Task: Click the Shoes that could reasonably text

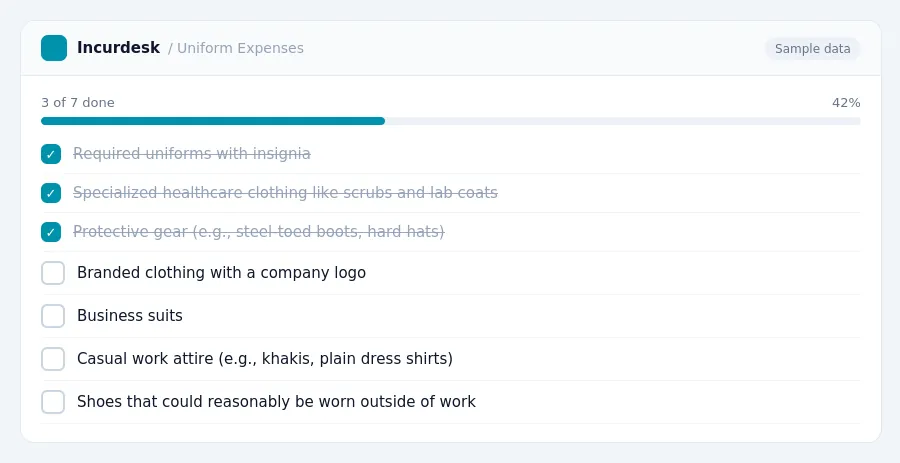Action: click(x=276, y=402)
